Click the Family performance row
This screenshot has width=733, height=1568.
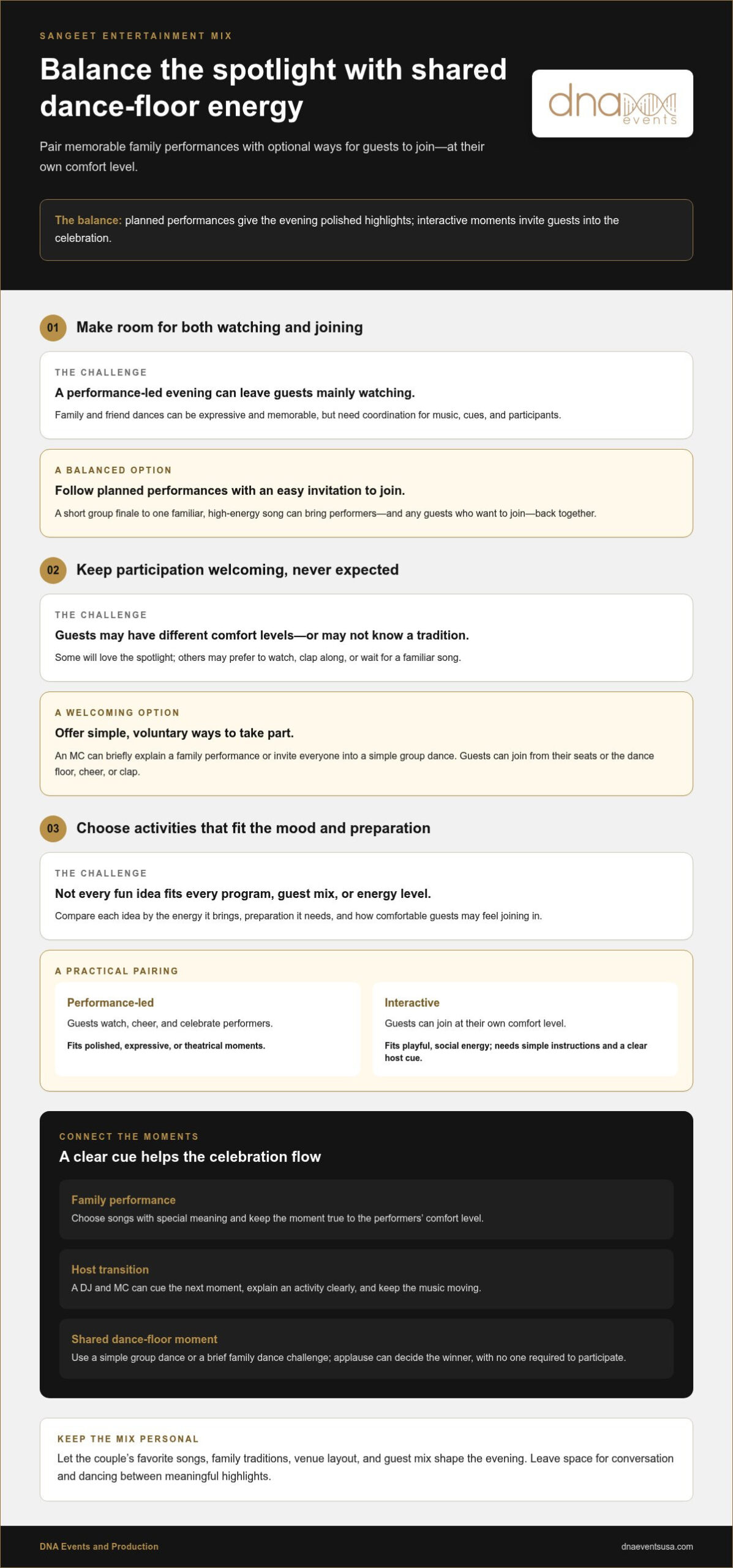[366, 1209]
